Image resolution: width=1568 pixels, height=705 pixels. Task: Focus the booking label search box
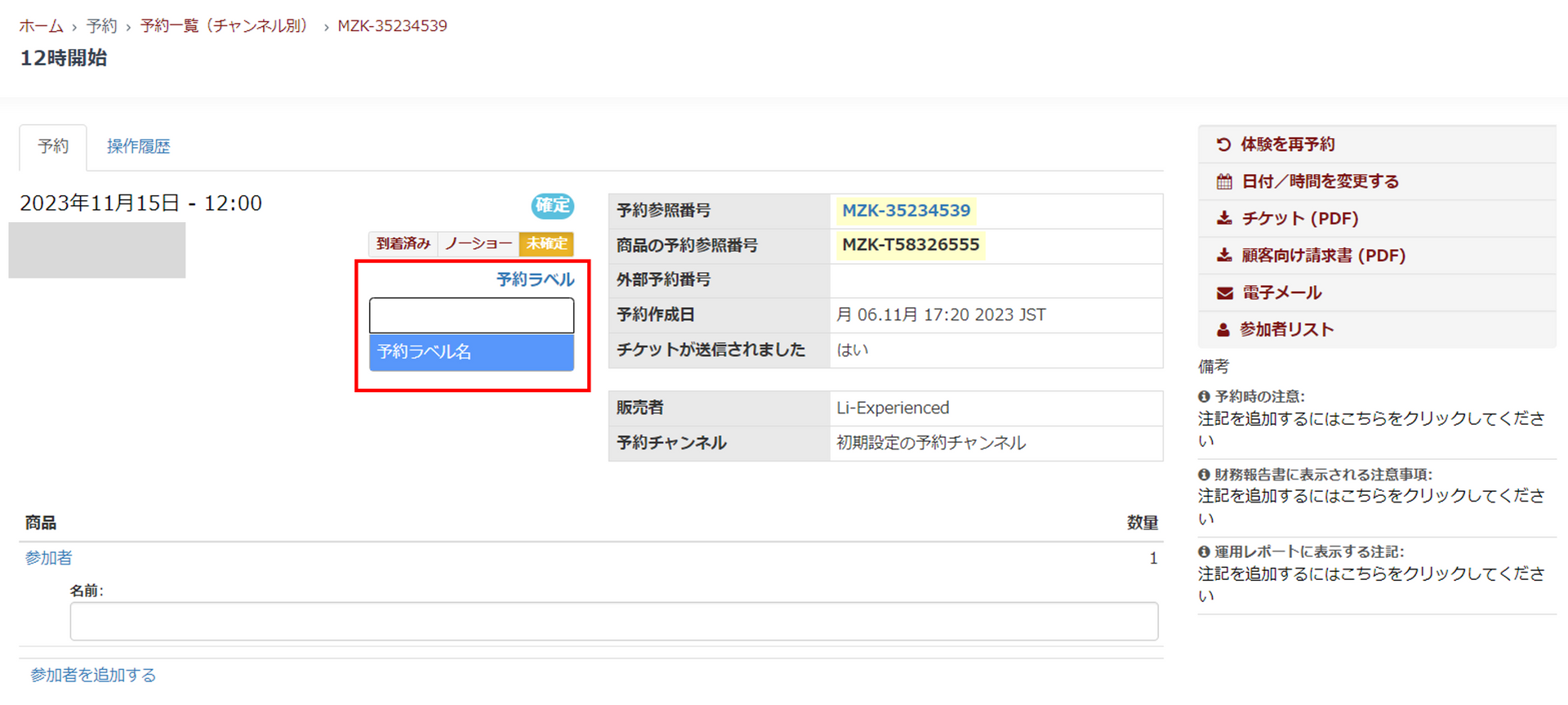click(471, 315)
